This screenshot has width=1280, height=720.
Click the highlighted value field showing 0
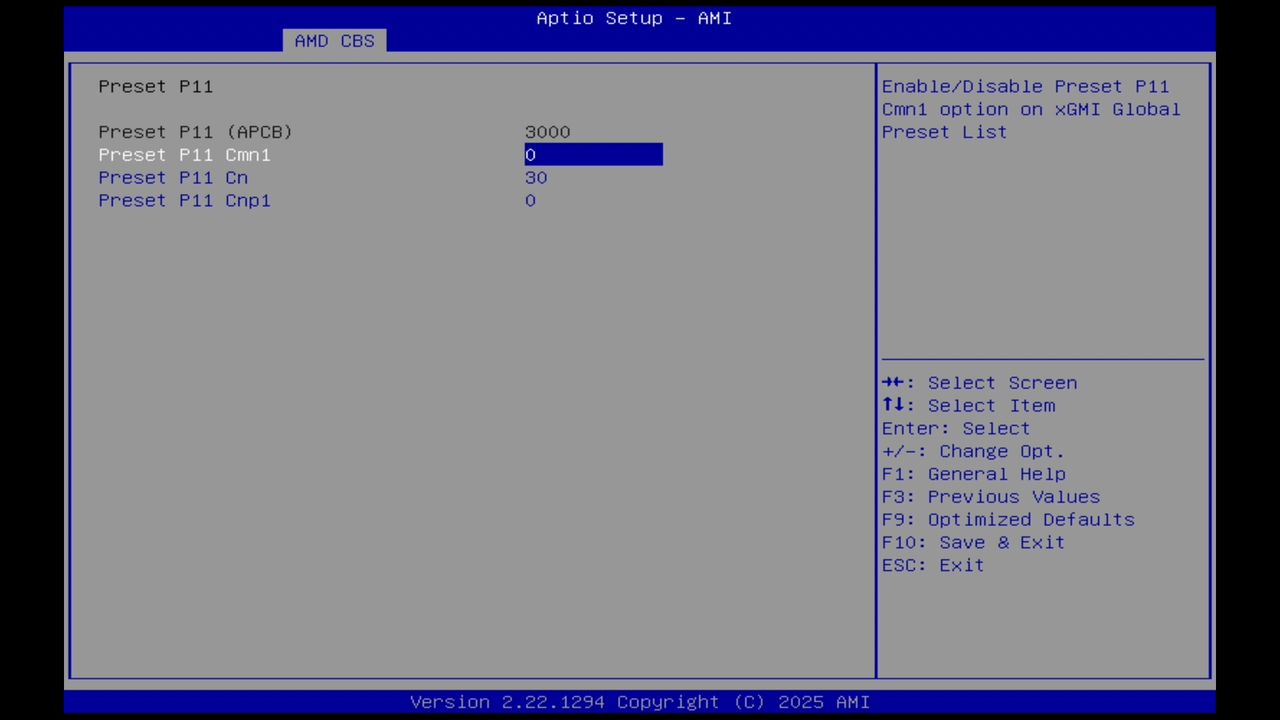[x=593, y=154]
